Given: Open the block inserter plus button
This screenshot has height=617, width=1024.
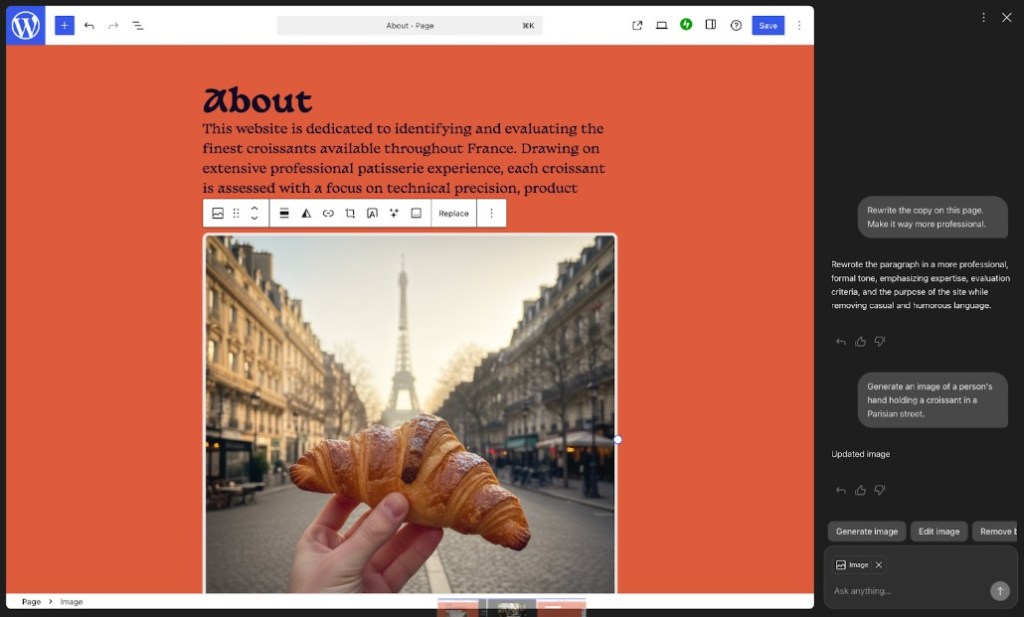Looking at the screenshot, I should click(x=65, y=25).
